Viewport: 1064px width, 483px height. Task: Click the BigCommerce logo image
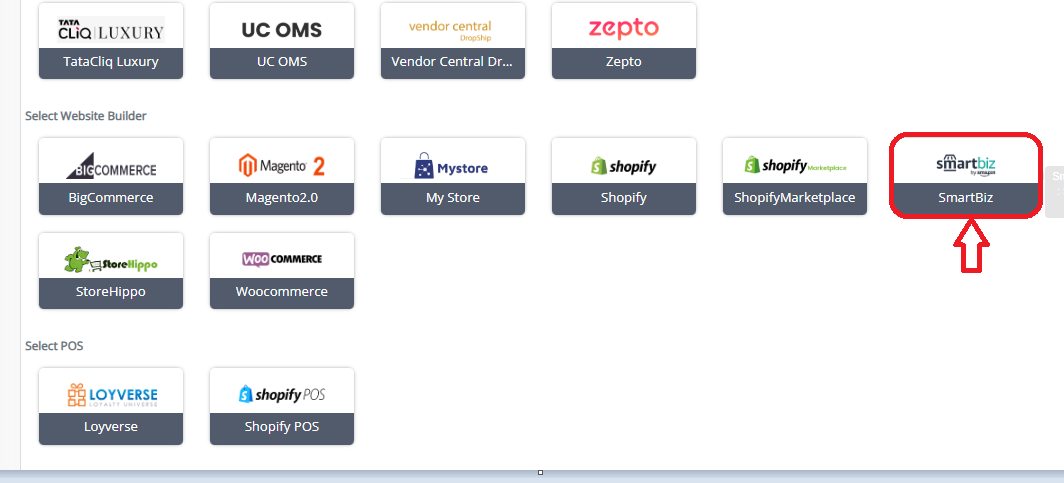point(111,166)
